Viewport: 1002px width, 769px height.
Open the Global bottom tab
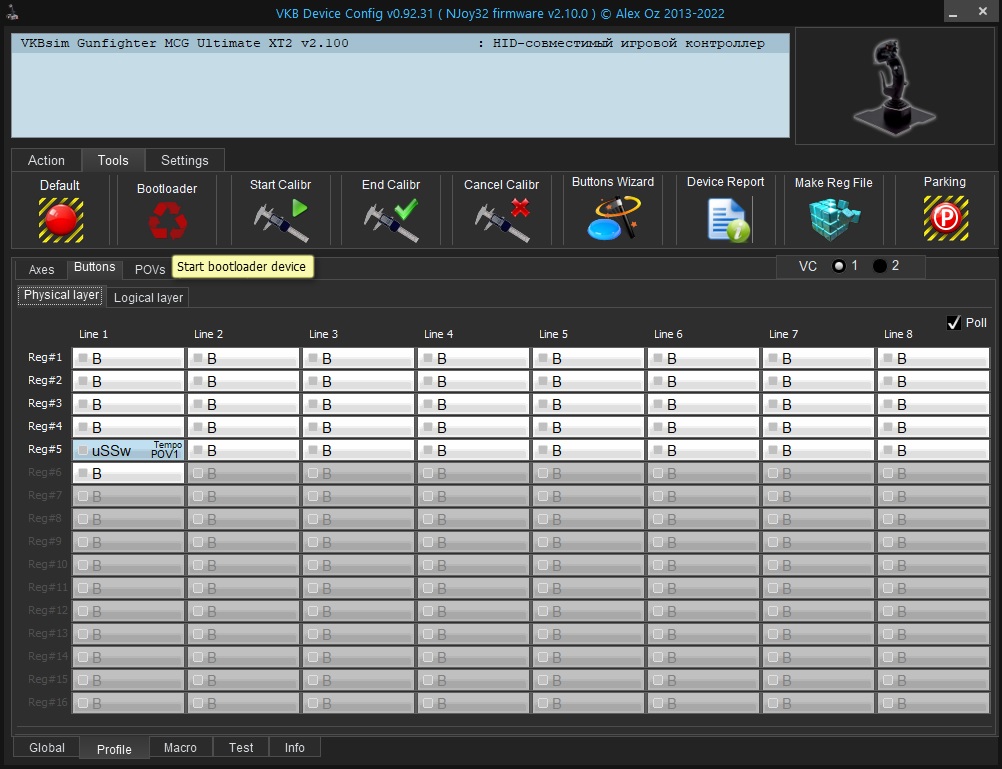(47, 748)
